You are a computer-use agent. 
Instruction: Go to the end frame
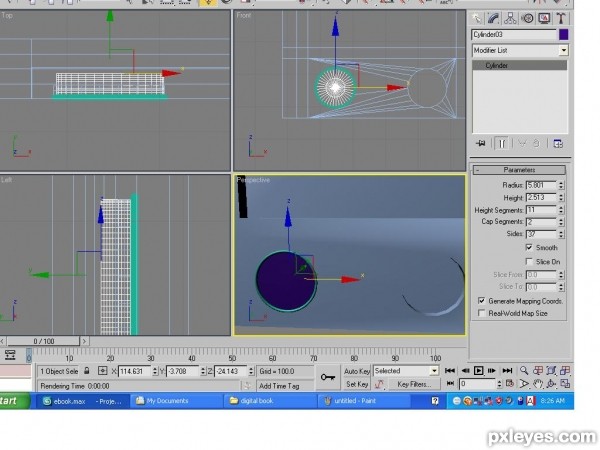click(x=507, y=370)
